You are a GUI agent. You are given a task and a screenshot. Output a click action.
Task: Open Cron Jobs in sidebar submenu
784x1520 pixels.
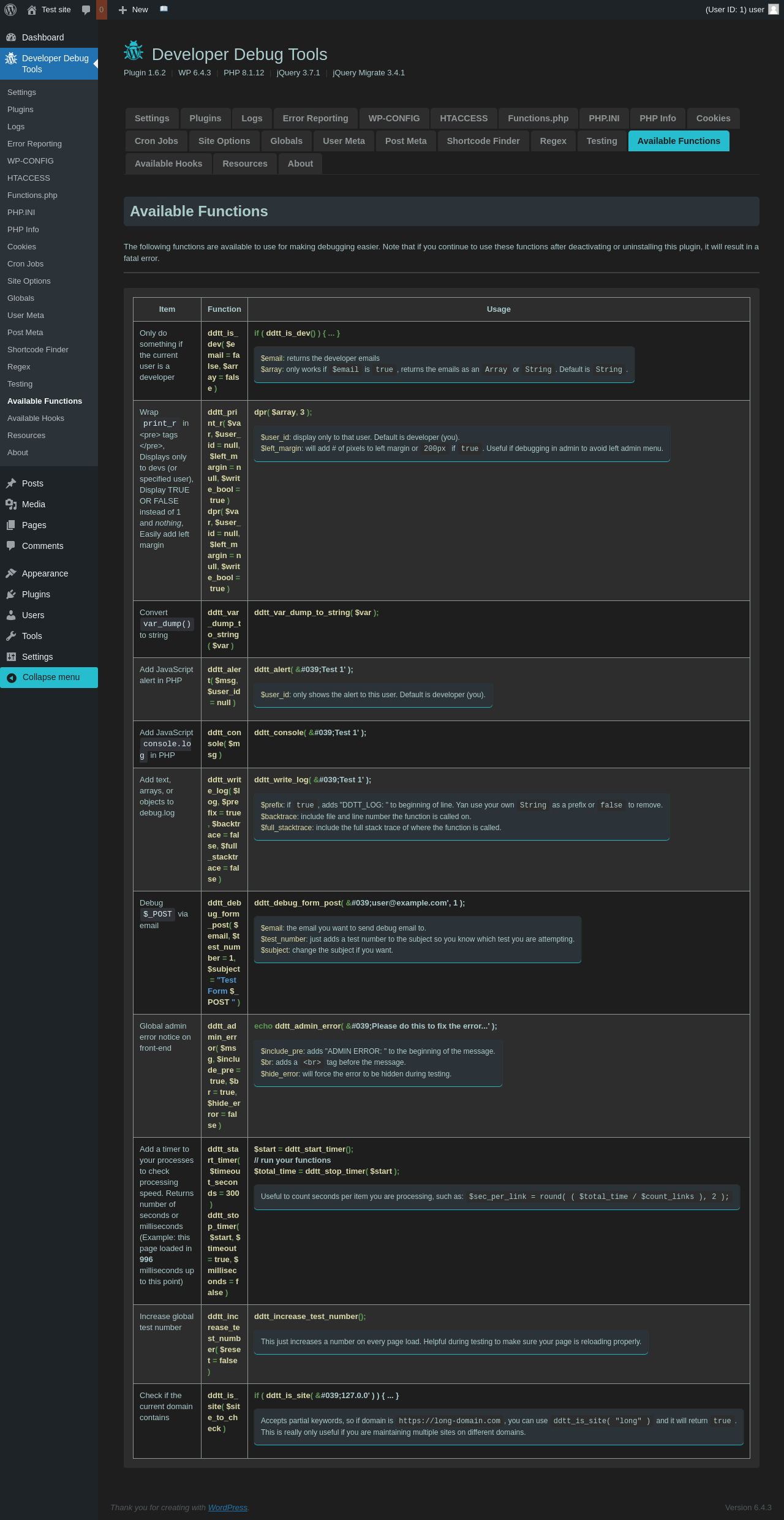[25, 264]
